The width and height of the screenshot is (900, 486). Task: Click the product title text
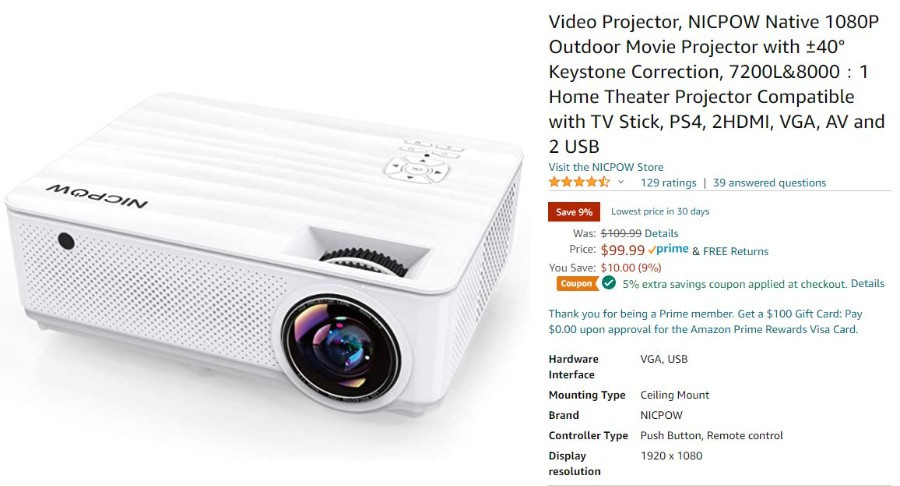(716, 84)
